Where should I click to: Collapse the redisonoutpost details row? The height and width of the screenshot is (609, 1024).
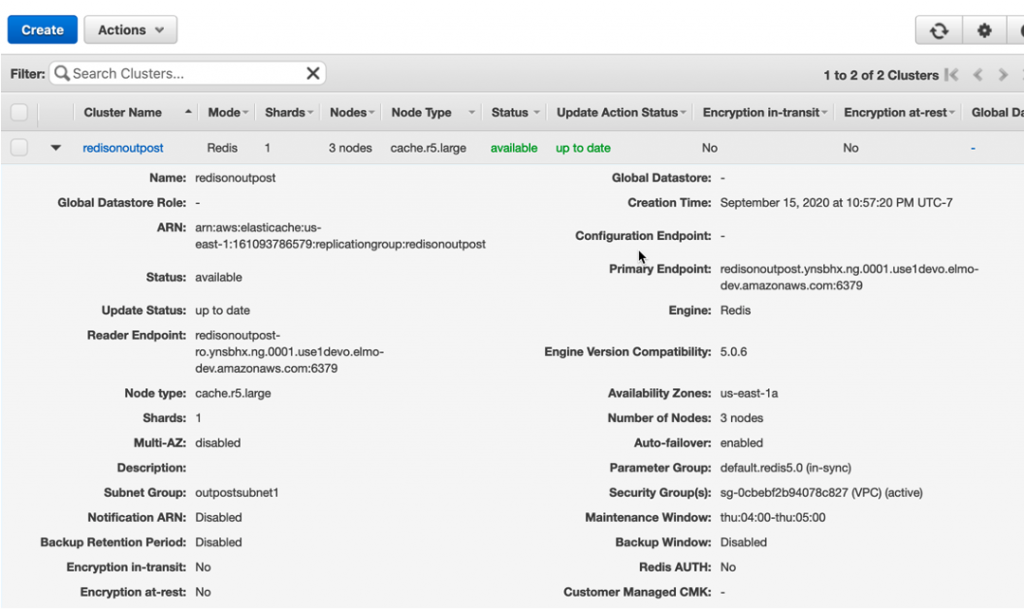click(x=56, y=148)
